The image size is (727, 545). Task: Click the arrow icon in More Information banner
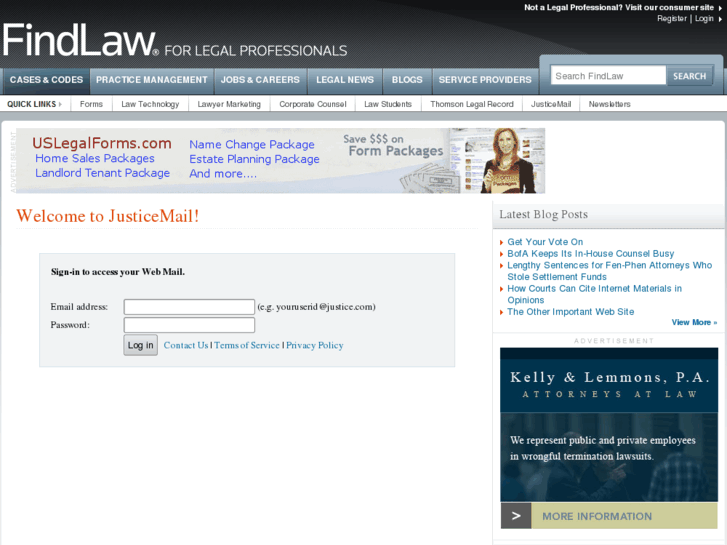[516, 516]
